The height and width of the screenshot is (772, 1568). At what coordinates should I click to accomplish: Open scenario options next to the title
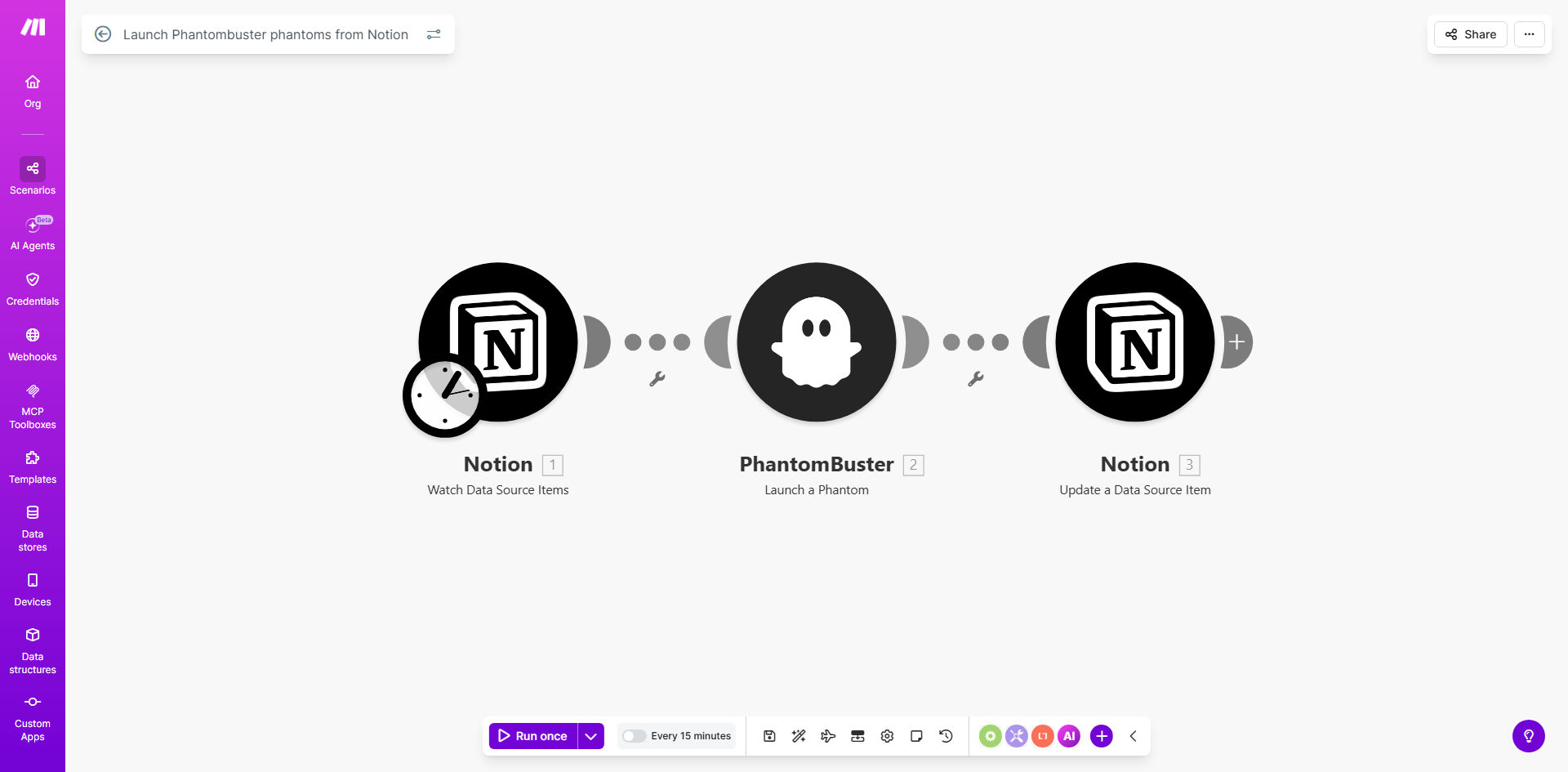(x=434, y=34)
